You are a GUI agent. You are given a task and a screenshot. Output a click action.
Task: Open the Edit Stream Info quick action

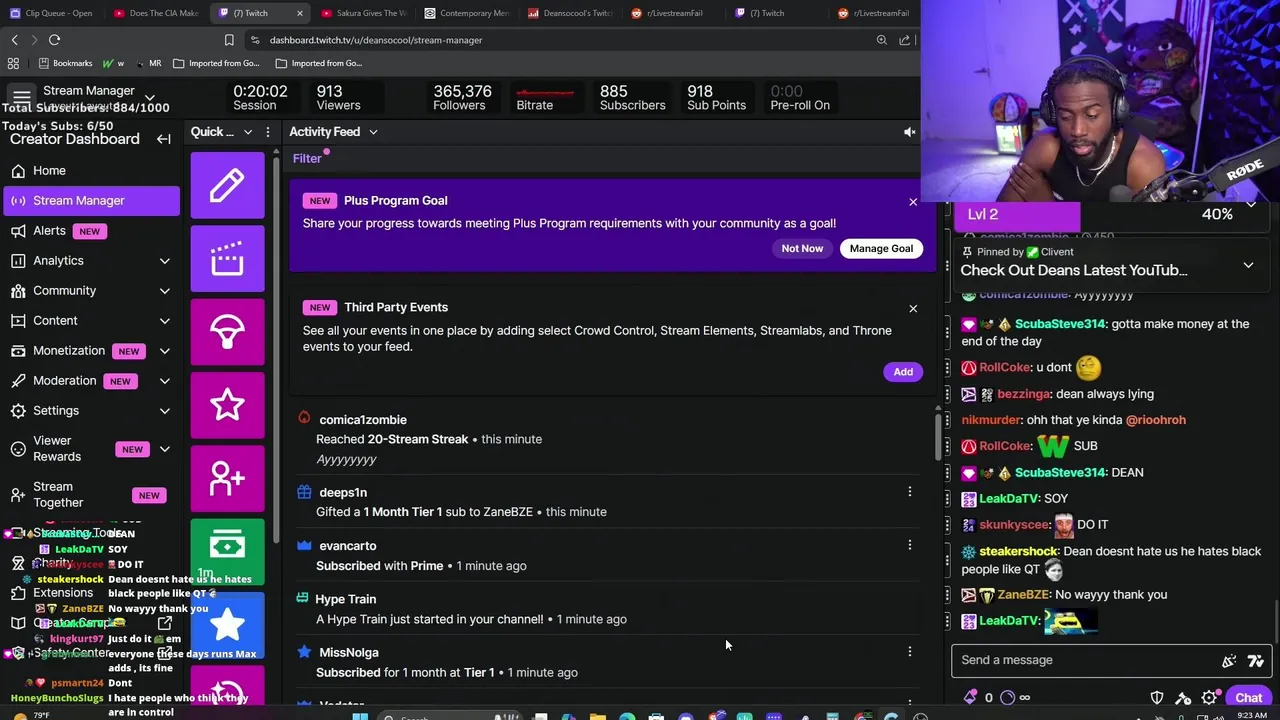227,185
